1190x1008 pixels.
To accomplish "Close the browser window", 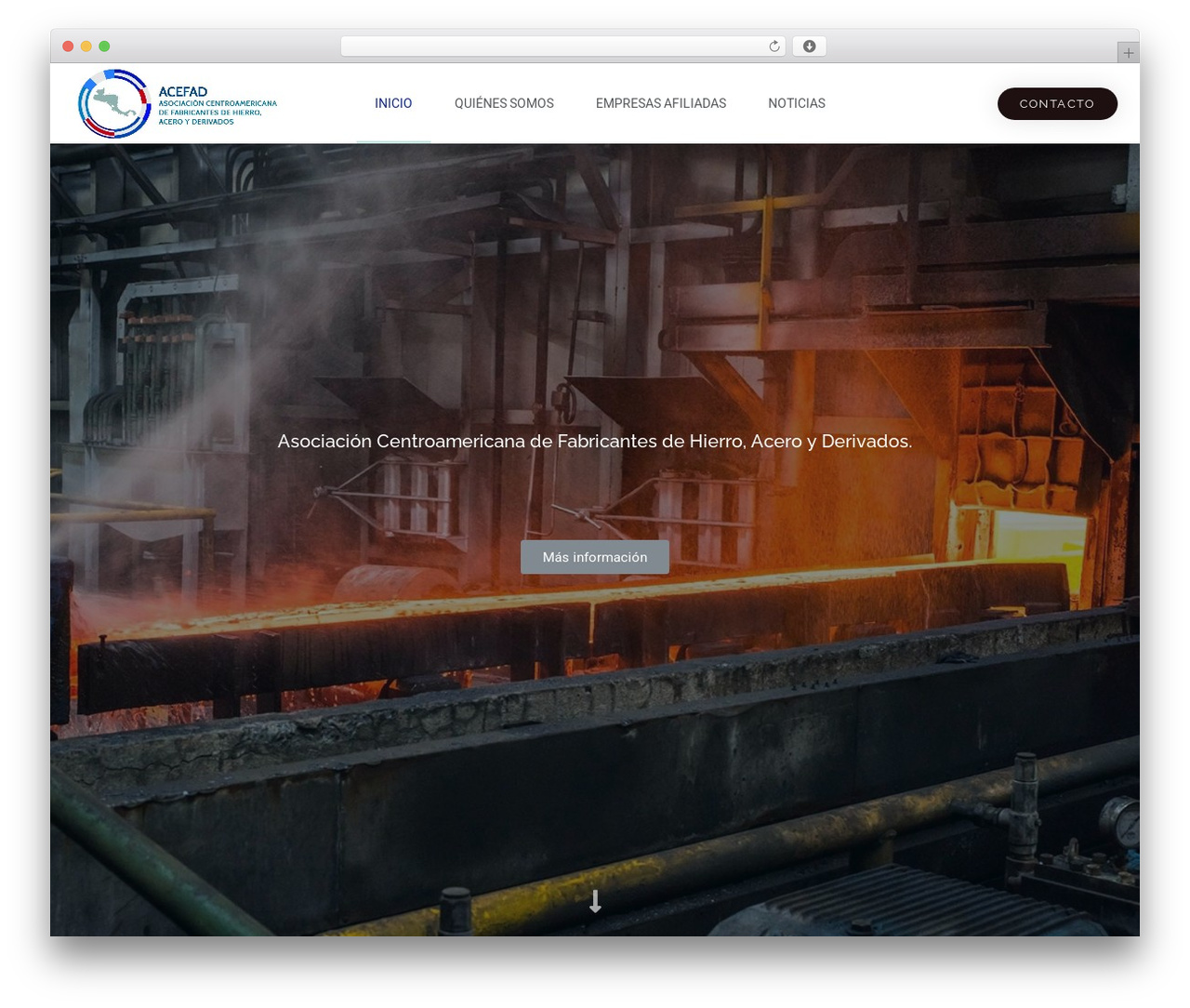I will (x=68, y=46).
